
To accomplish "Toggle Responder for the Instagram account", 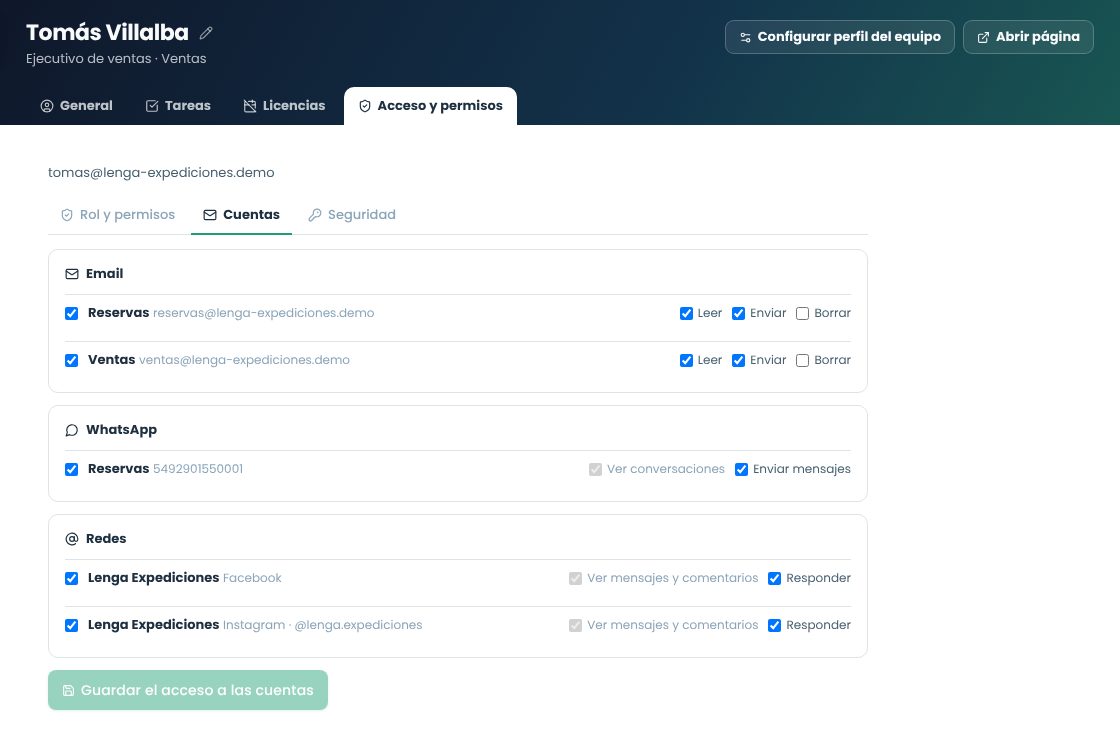I will (774, 626).
